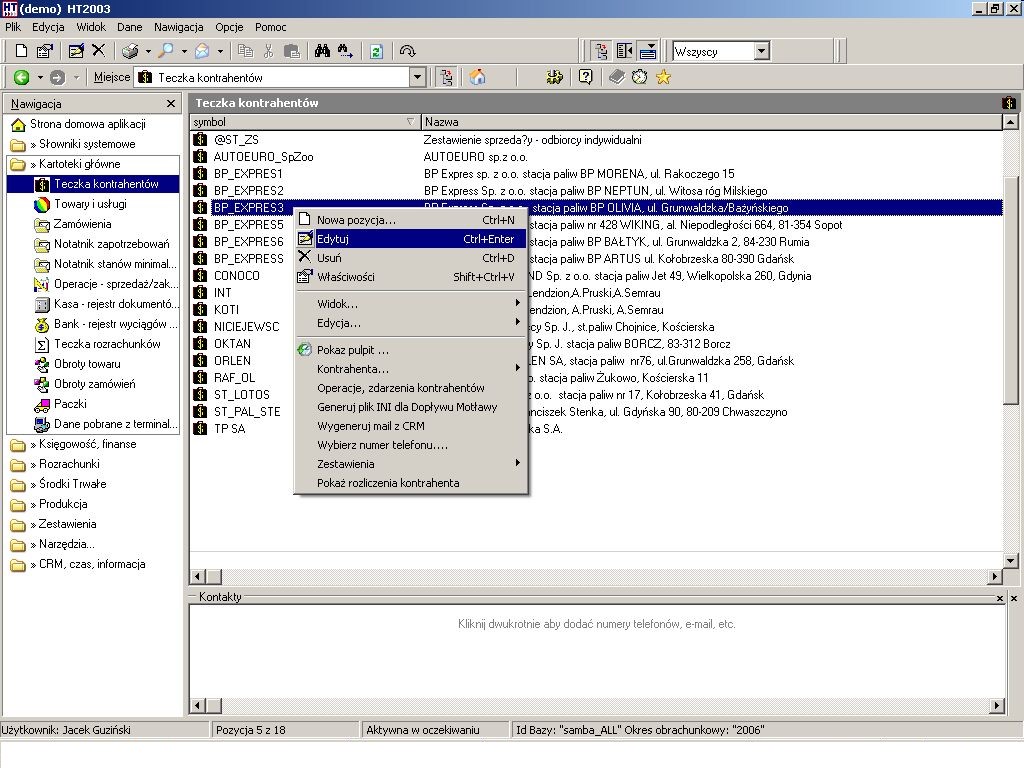Viewport: 1024px width, 768px height.
Task: Click the mail envelope toolbar icon
Action: tap(202, 51)
